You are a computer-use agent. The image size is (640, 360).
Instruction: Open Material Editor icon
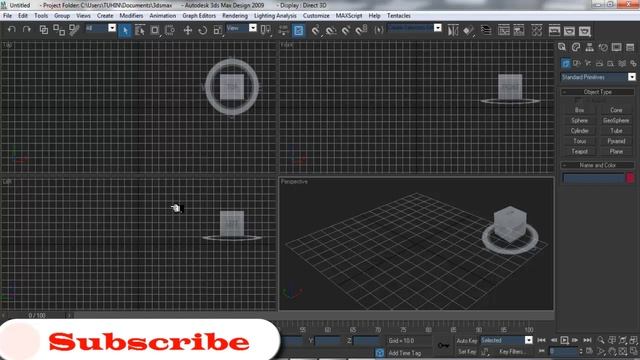(537, 30)
